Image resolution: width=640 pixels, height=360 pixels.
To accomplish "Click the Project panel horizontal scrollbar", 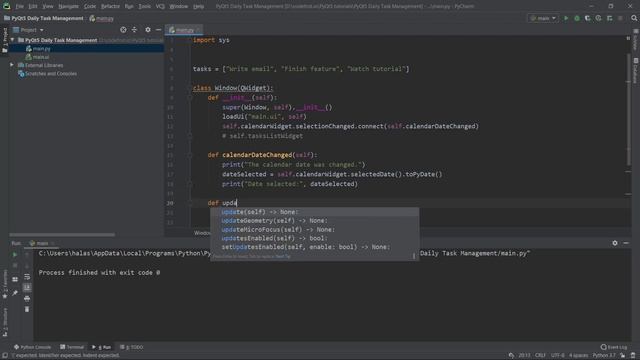I will tap(62, 235).
